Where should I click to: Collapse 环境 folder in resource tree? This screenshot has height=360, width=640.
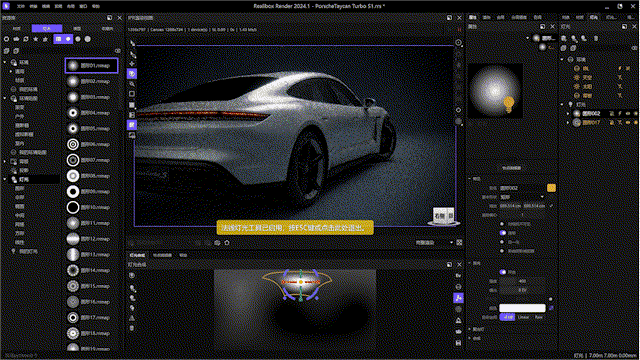5,62
